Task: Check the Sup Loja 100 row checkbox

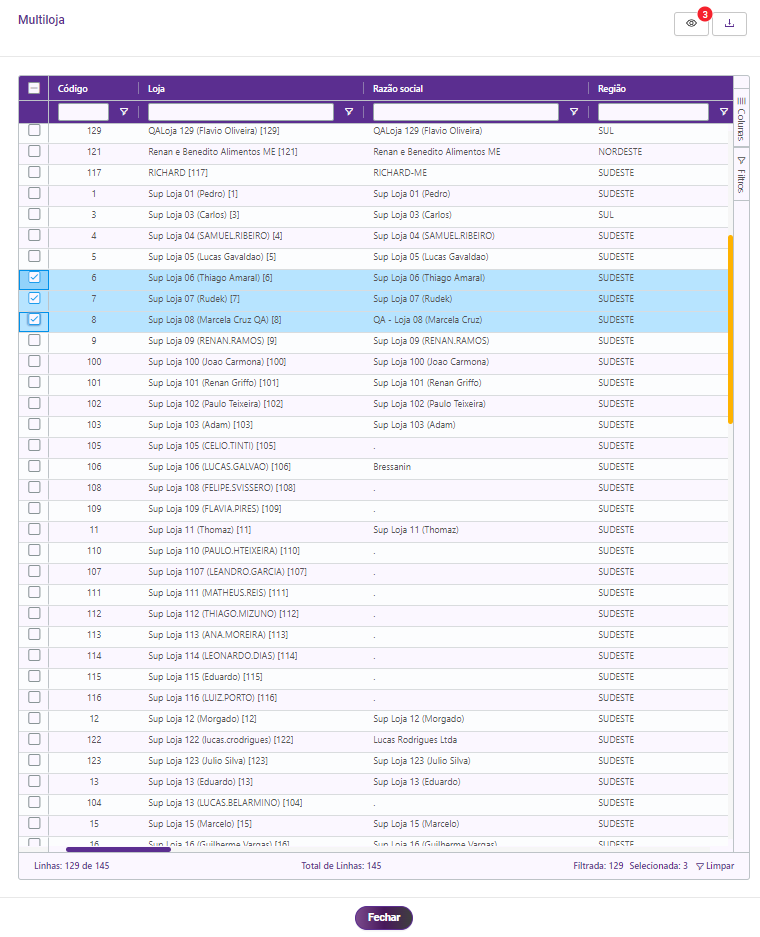Action: (34, 362)
